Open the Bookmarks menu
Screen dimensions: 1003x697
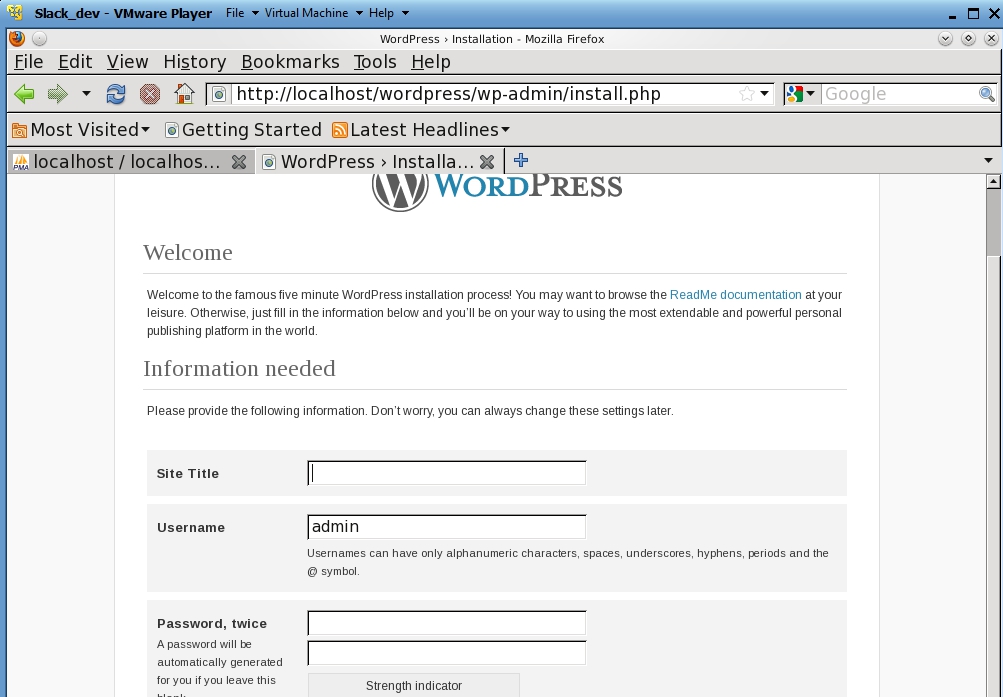(x=290, y=62)
